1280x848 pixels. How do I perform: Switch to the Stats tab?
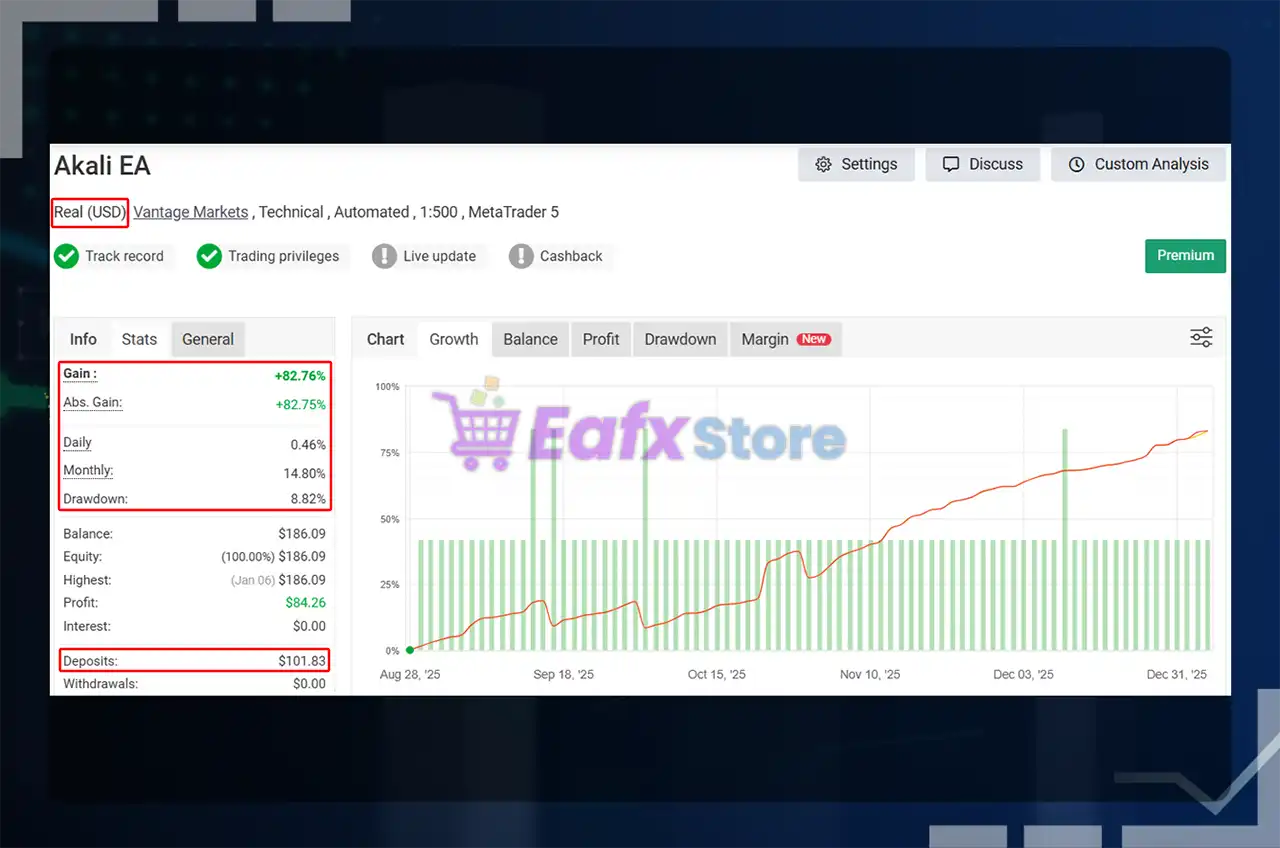coord(139,339)
